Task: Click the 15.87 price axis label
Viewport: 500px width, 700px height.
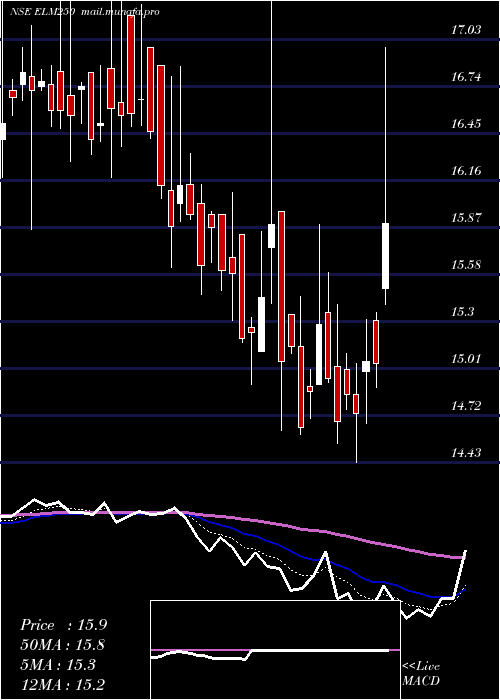Action: click(x=466, y=218)
